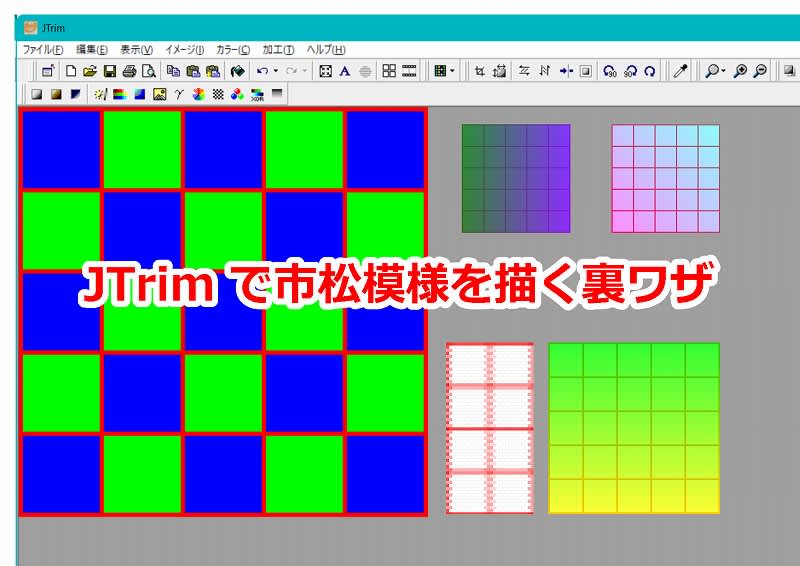This screenshot has height=566, width=800.
Task: Expand the green grid icon dropdown
Action: (x=452, y=71)
